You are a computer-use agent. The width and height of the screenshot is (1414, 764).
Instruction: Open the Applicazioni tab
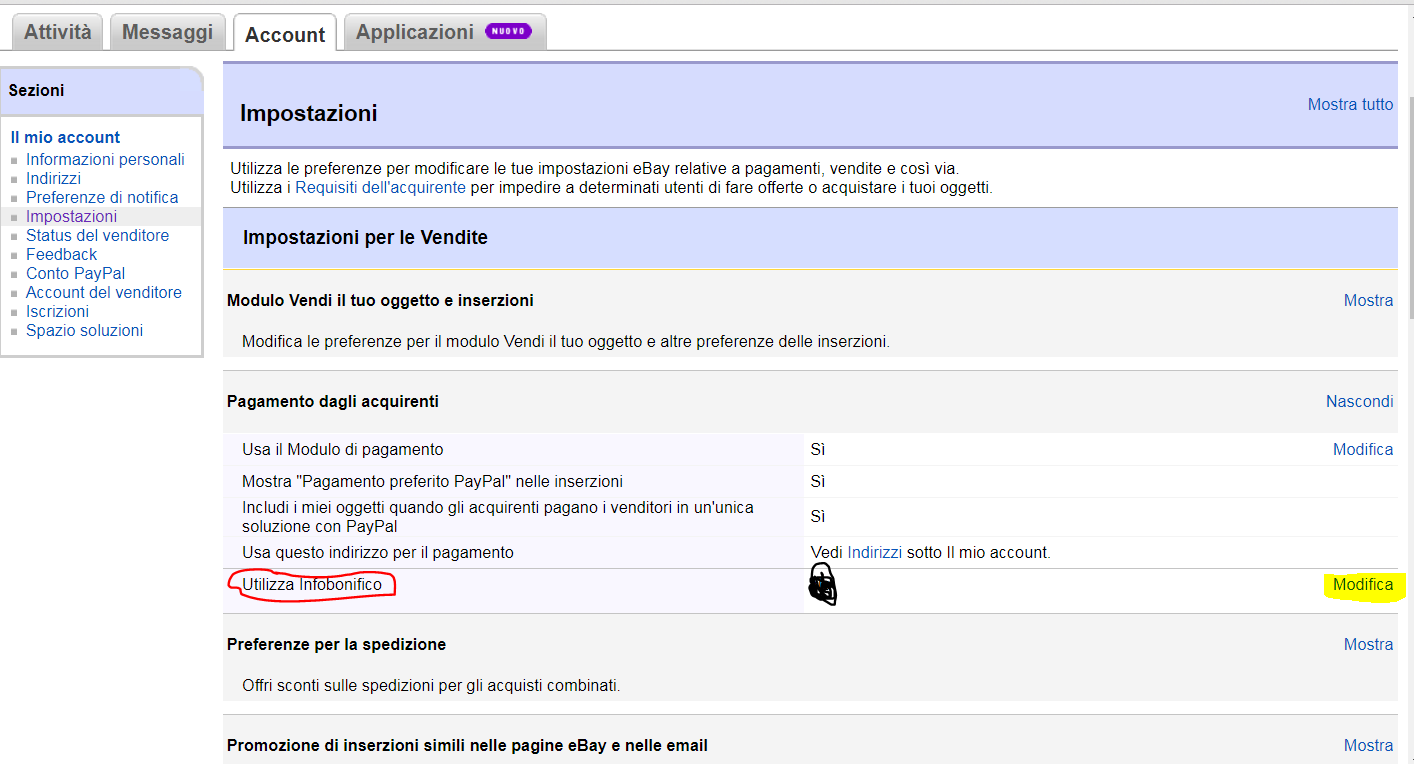point(415,32)
